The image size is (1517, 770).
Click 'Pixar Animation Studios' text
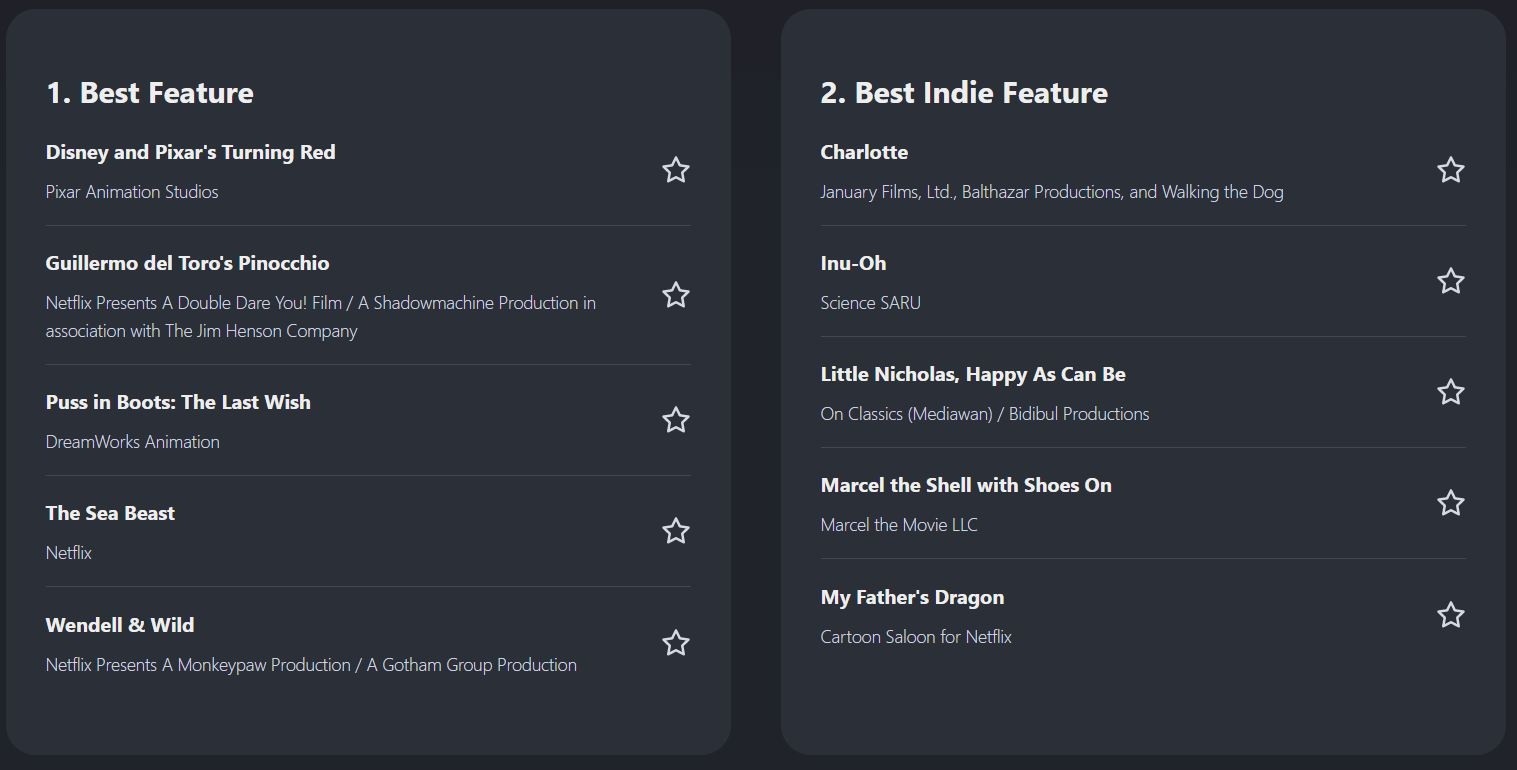[x=132, y=192]
